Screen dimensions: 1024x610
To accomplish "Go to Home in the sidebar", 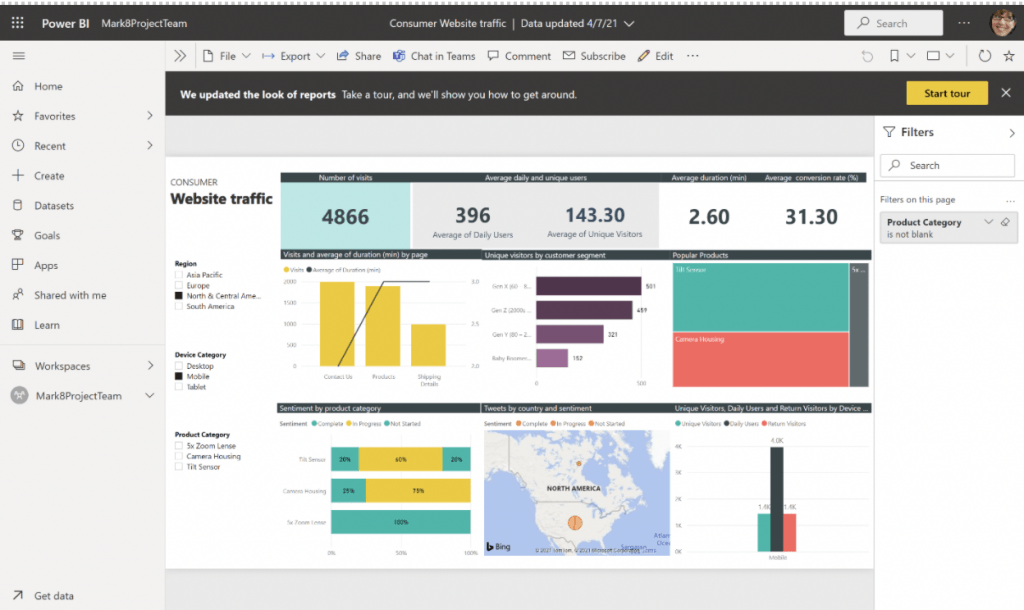I will pyautogui.click(x=48, y=86).
